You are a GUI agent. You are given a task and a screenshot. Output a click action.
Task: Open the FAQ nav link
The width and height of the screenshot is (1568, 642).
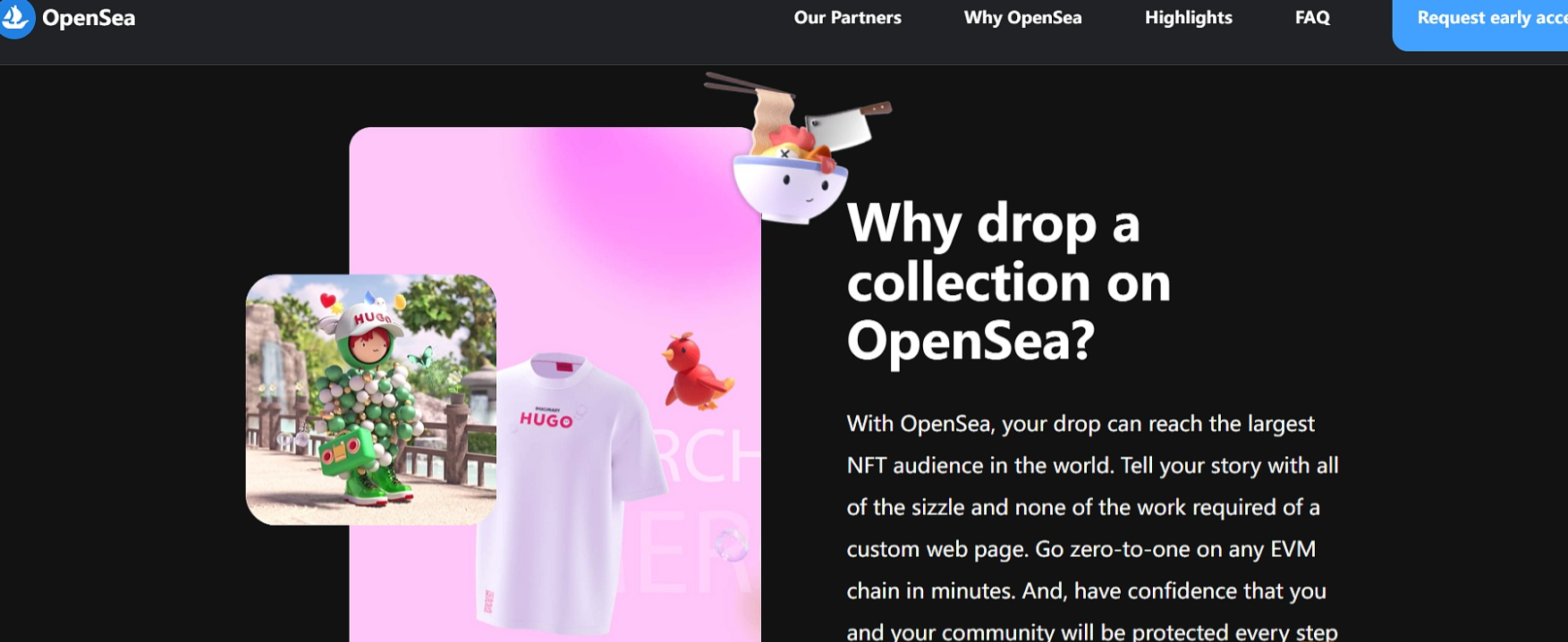pyautogui.click(x=1312, y=18)
